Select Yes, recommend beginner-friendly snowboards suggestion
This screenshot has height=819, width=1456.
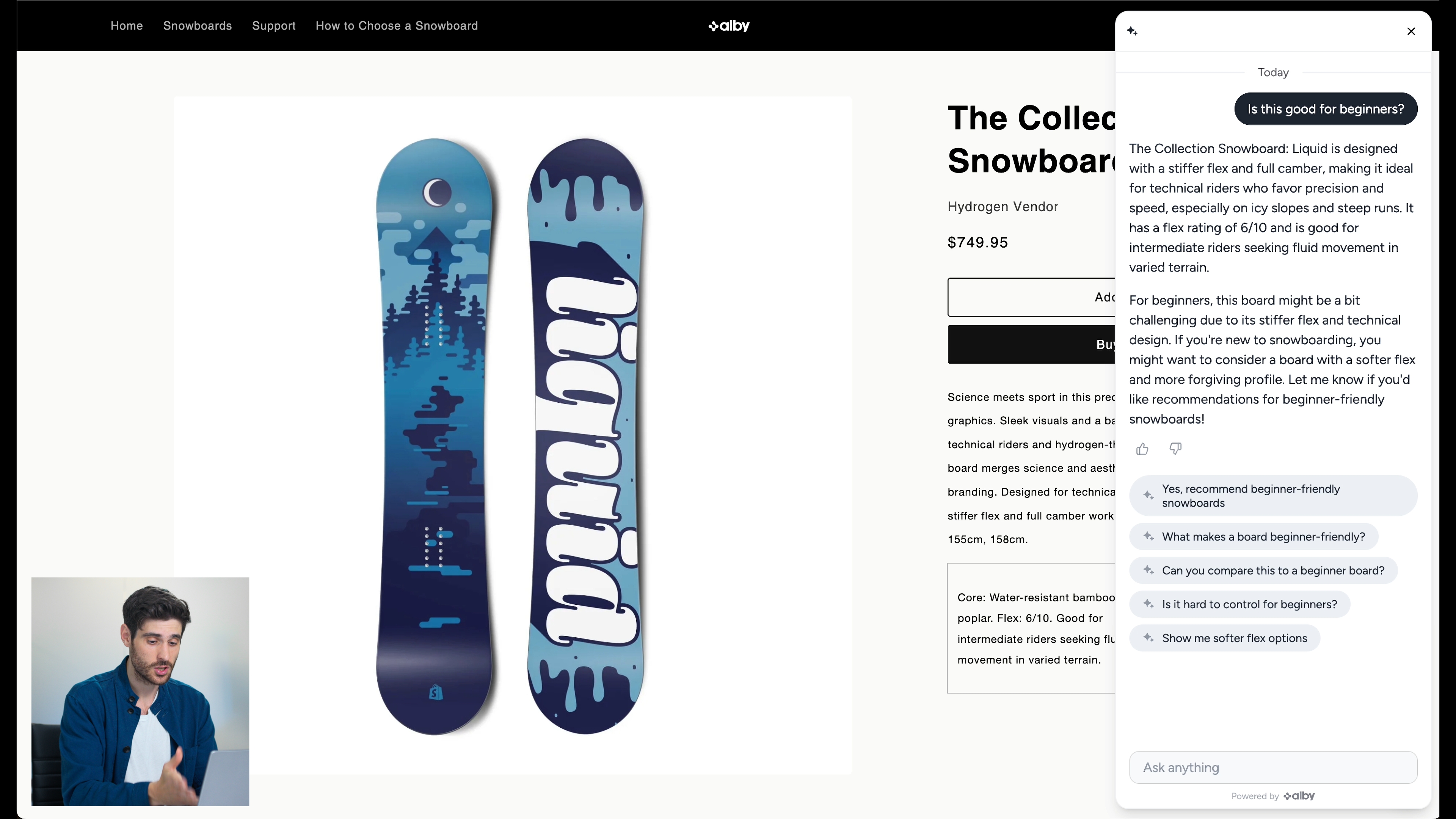(x=1273, y=496)
